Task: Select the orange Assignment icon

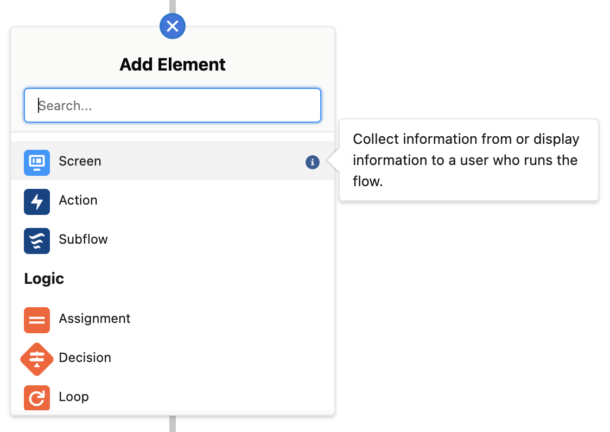Action: point(37,319)
